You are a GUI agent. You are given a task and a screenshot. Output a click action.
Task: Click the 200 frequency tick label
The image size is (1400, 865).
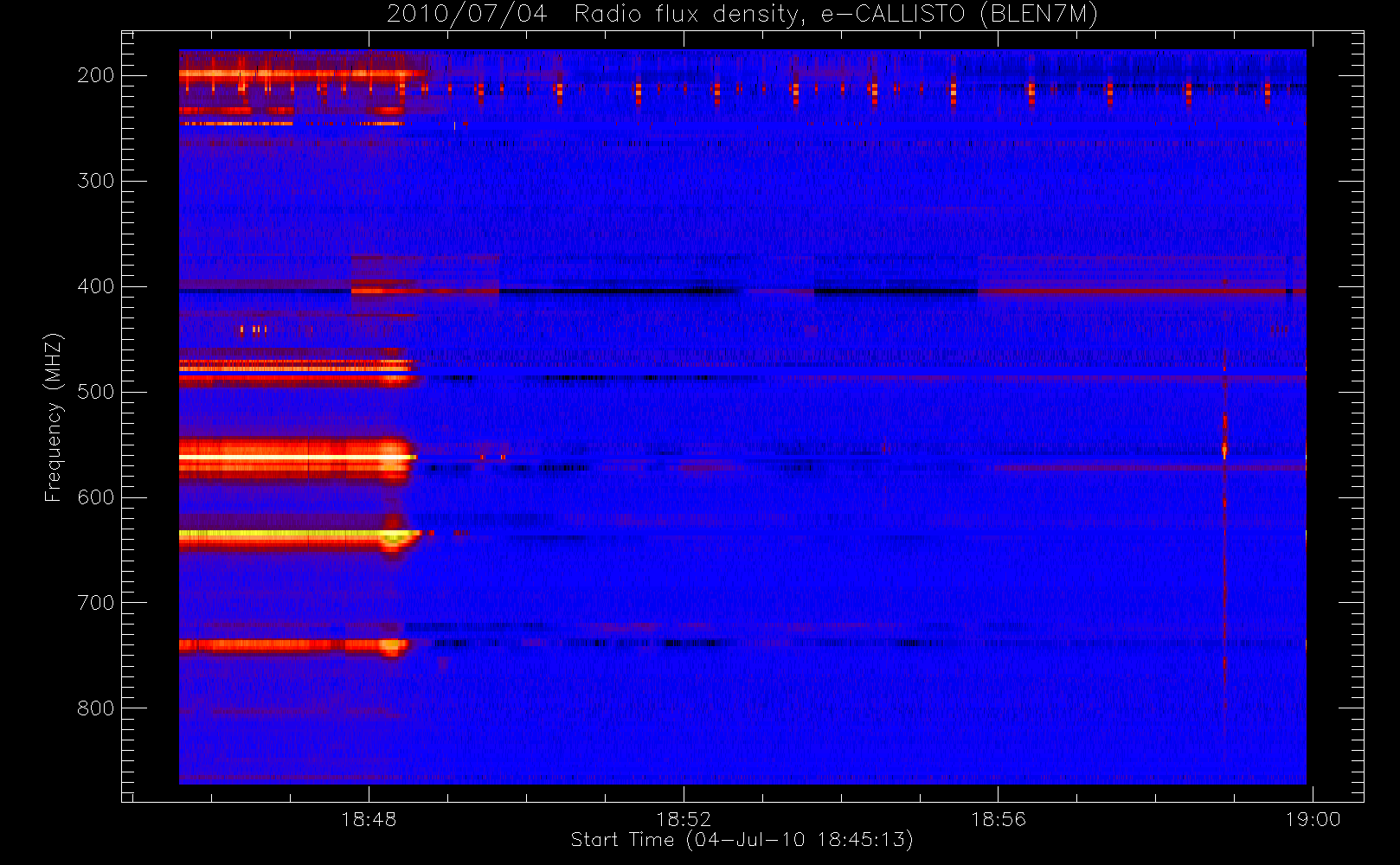coord(95,75)
